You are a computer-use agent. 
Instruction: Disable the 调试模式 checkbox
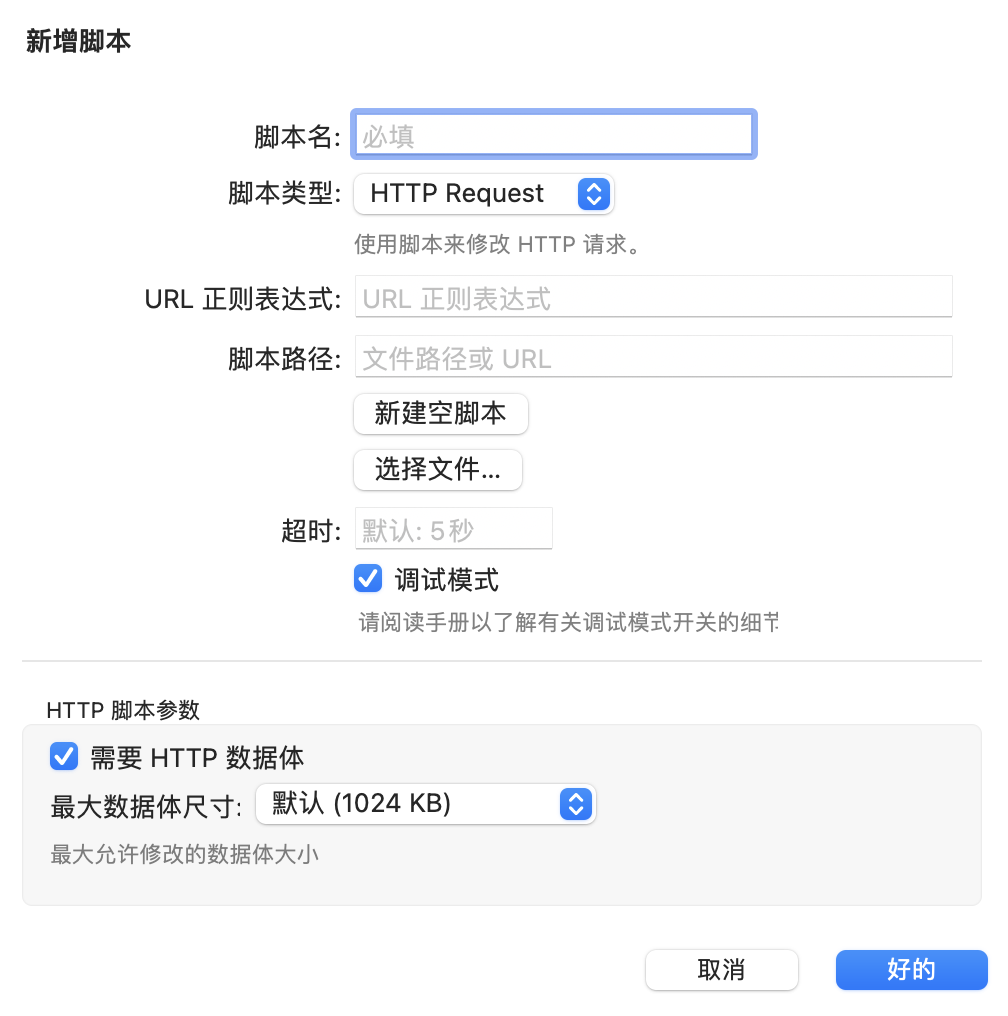tap(369, 579)
